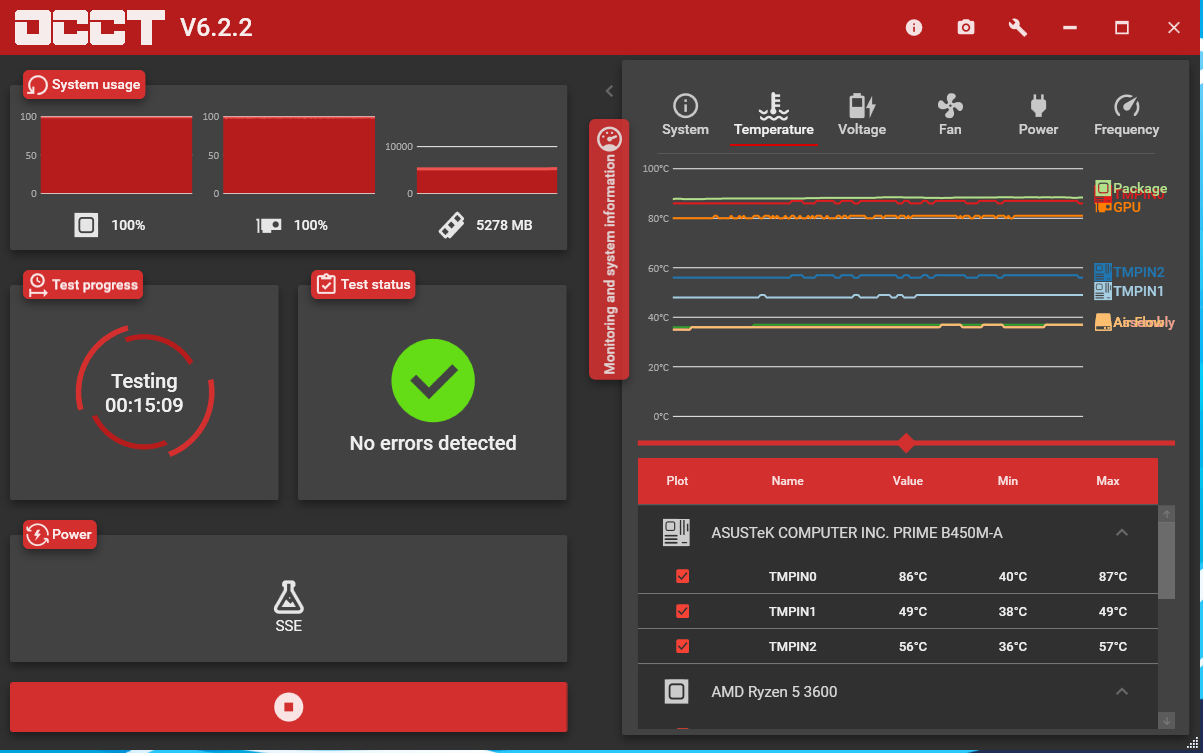Click the Power panel label on left
Screen dimensions: 1203x753
(x=60, y=534)
